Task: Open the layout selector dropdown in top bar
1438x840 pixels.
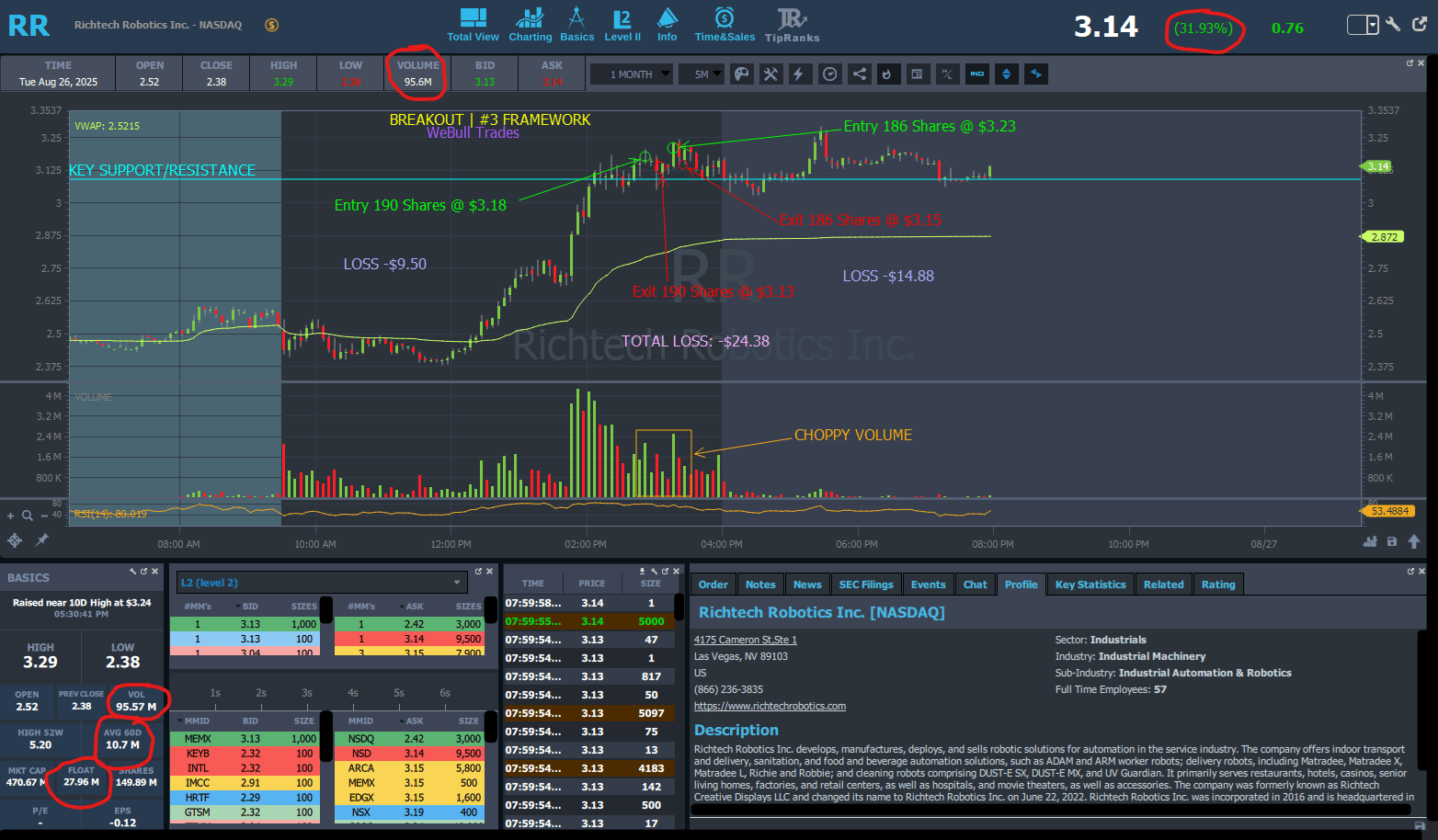Action: (1363, 25)
